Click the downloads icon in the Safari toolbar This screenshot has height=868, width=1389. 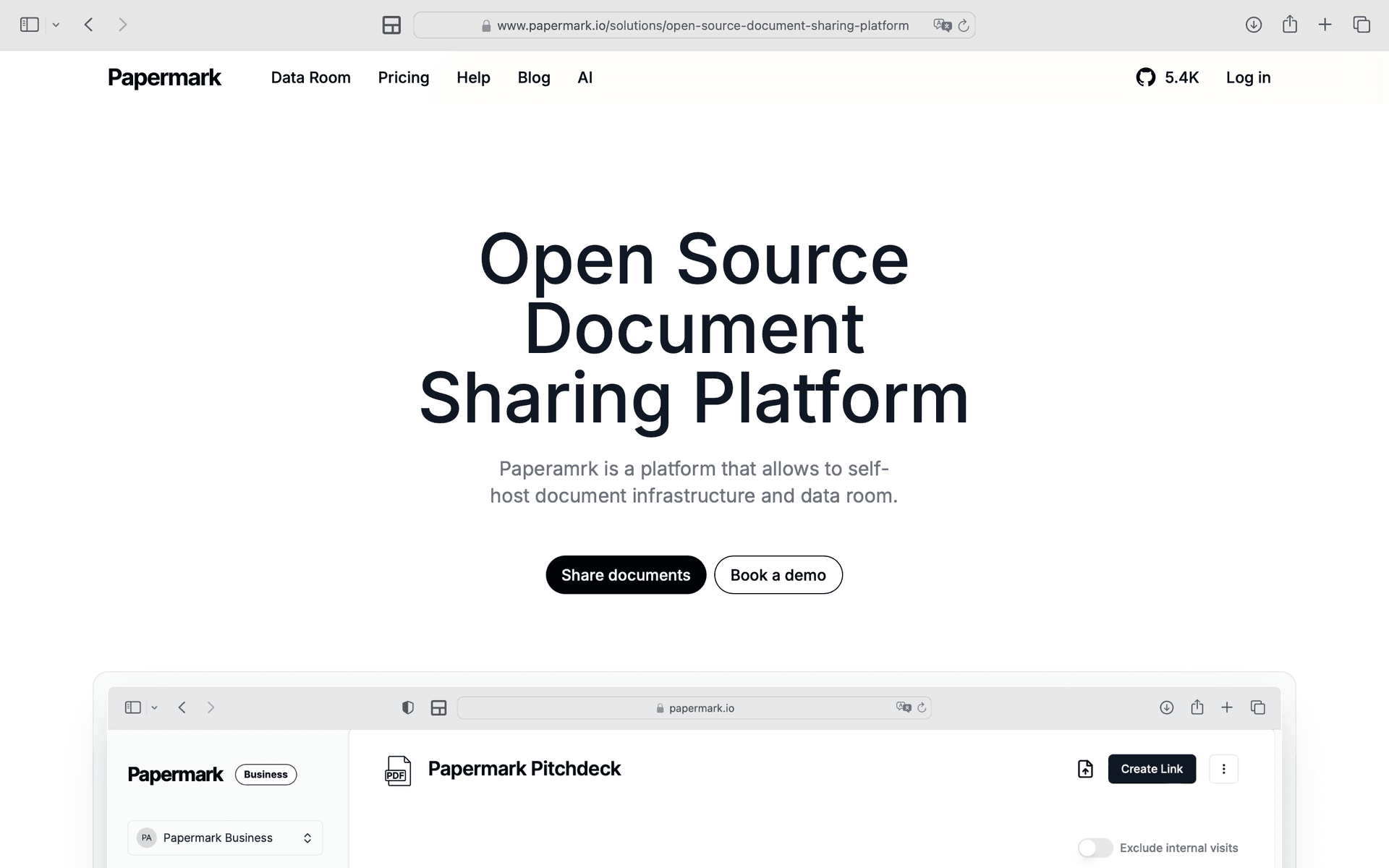point(1253,25)
